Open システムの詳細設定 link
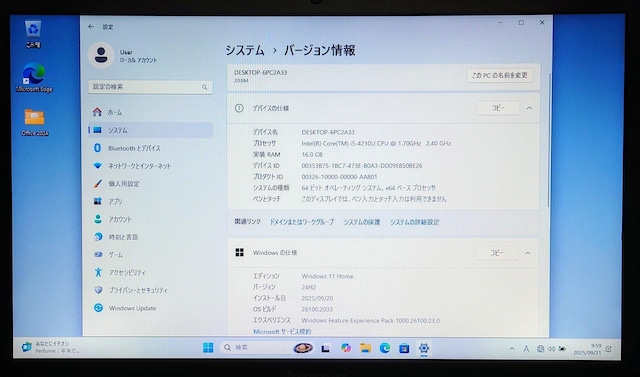 pos(414,222)
